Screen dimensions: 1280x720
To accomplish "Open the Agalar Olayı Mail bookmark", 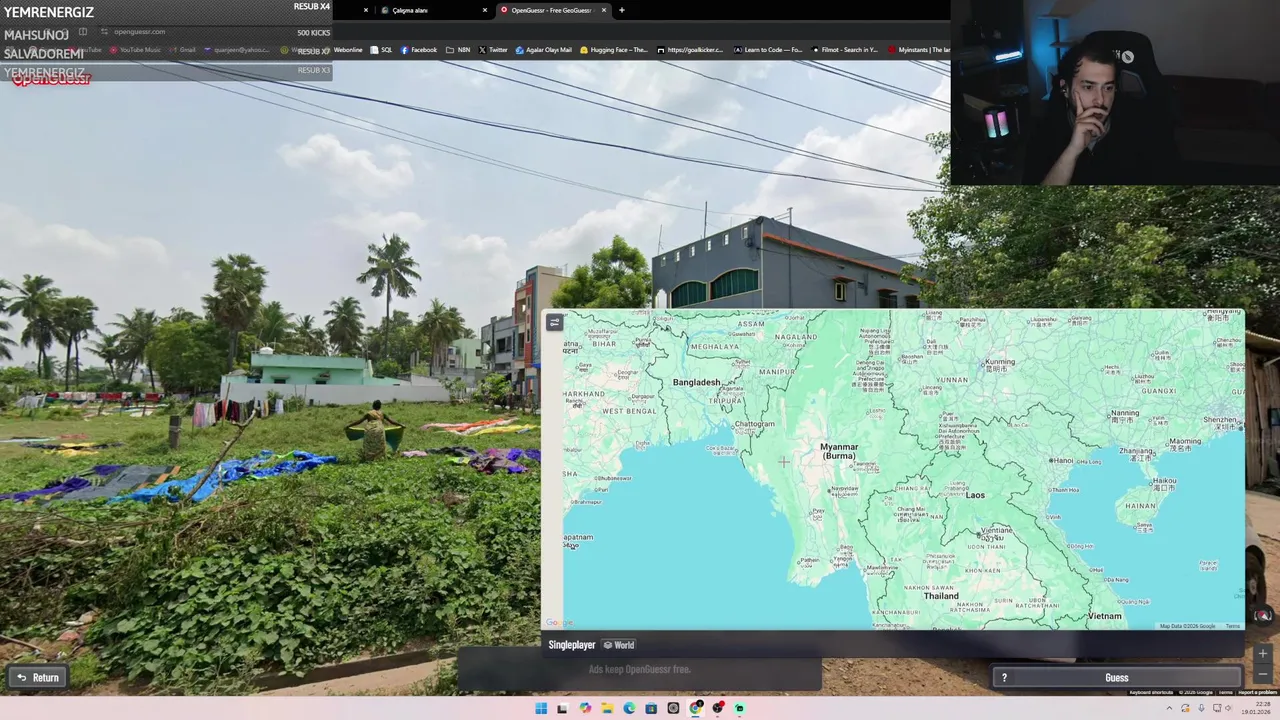I will click(x=544, y=49).
